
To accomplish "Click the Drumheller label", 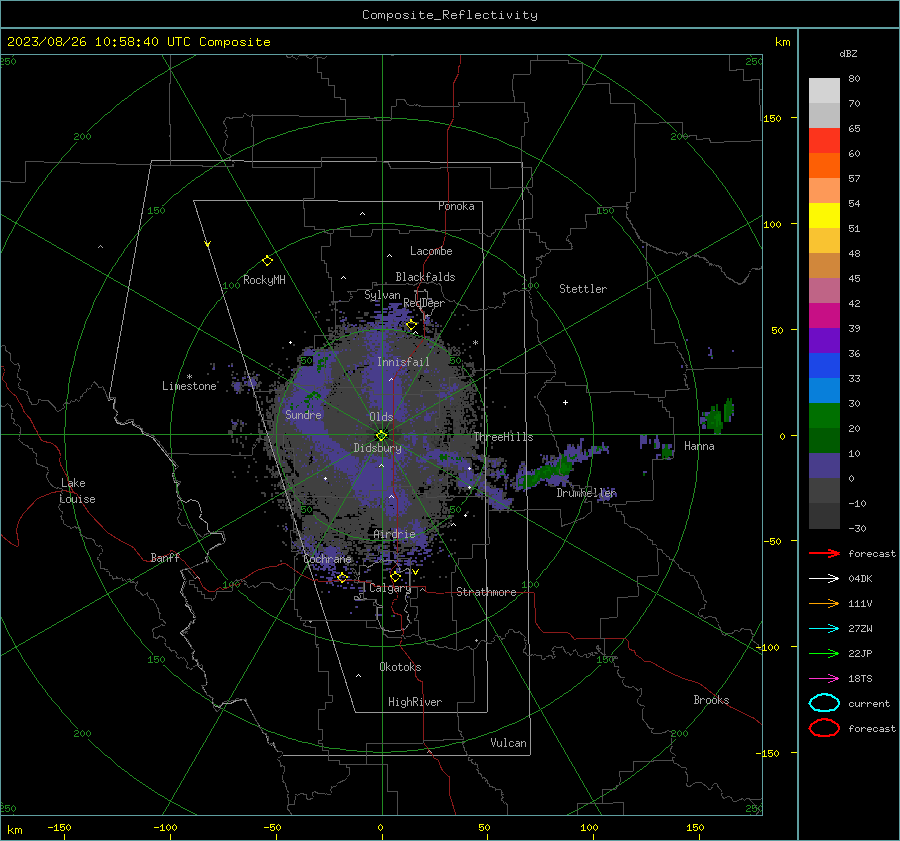I will pos(587,493).
